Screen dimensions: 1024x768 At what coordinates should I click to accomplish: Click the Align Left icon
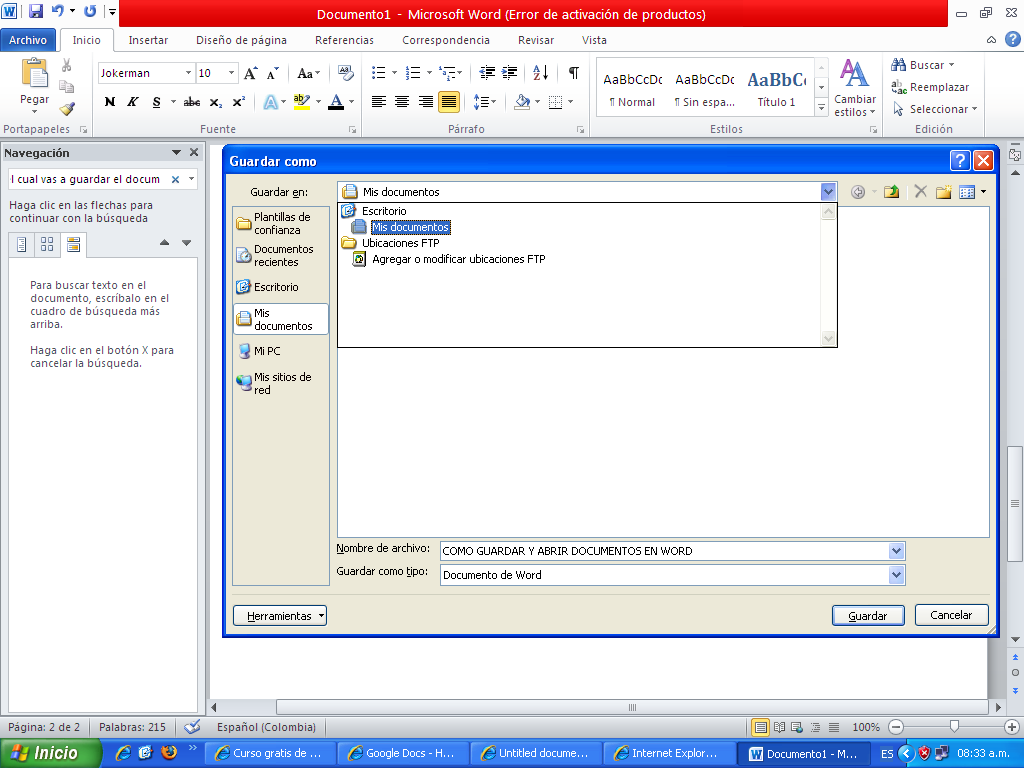[x=379, y=102]
